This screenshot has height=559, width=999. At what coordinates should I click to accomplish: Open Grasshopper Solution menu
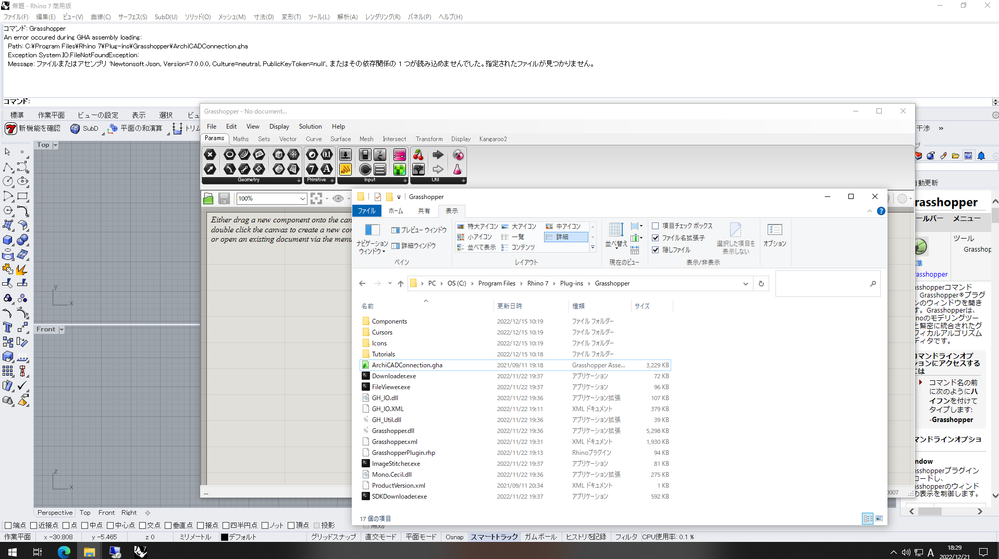[310, 127]
